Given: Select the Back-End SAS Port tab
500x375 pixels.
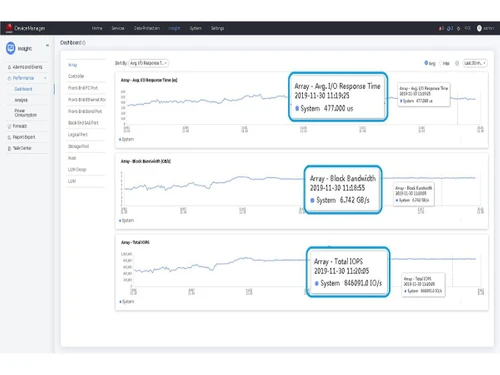Looking at the screenshot, I should click(83, 123).
